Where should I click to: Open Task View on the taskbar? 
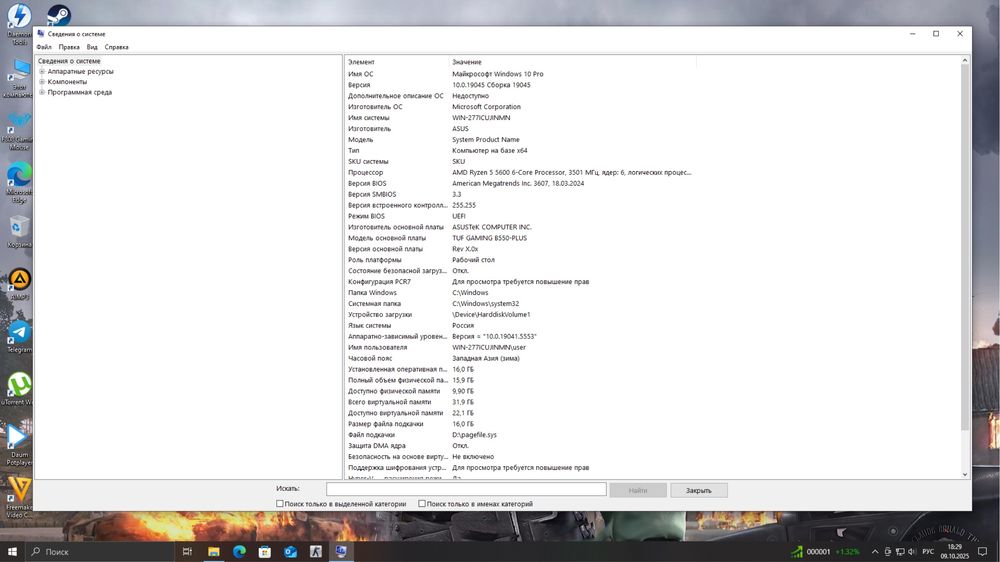(x=187, y=551)
